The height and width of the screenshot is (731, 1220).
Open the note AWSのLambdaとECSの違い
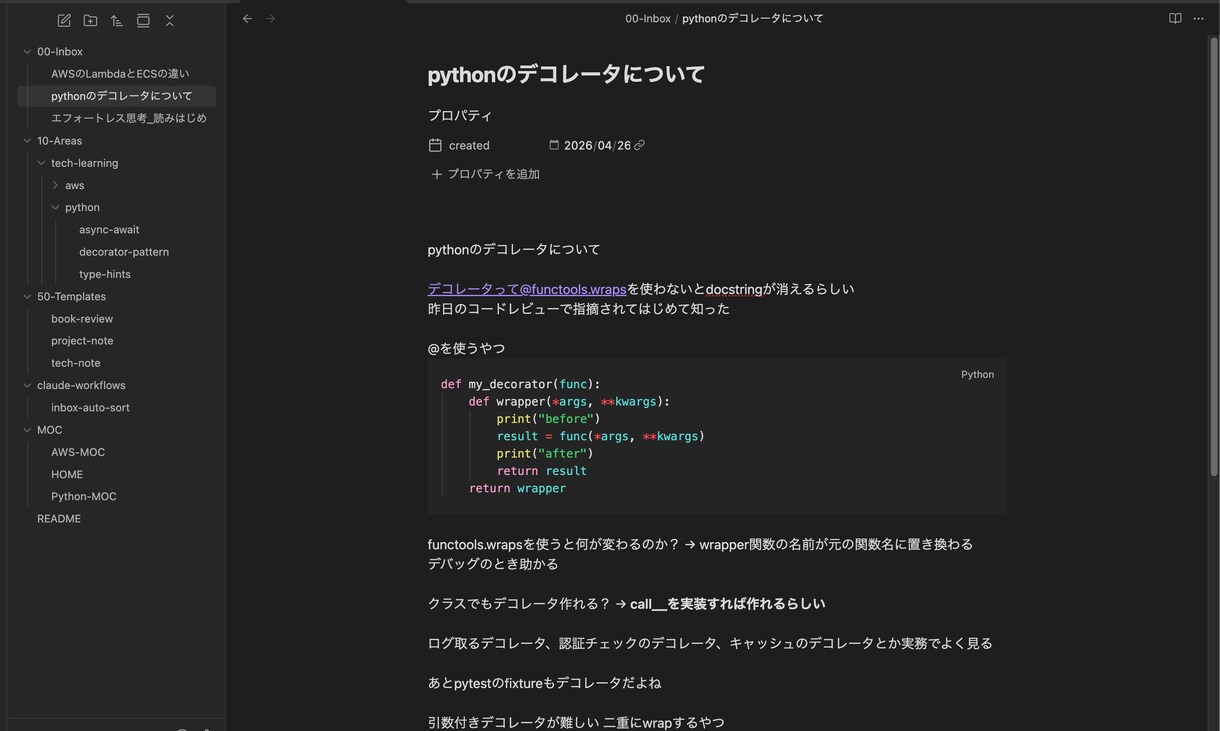click(119, 74)
